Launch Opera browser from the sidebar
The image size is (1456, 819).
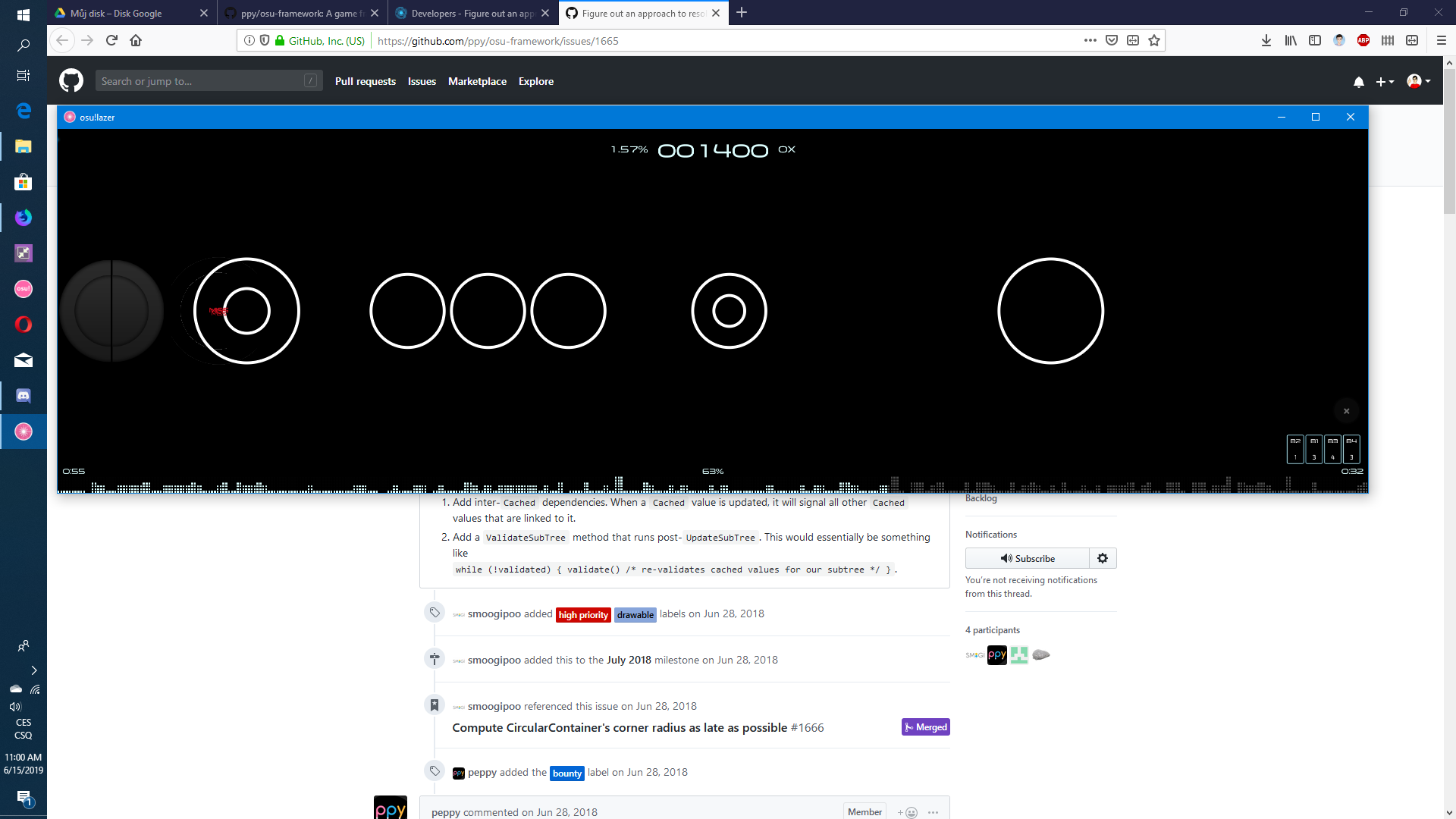click(x=24, y=324)
